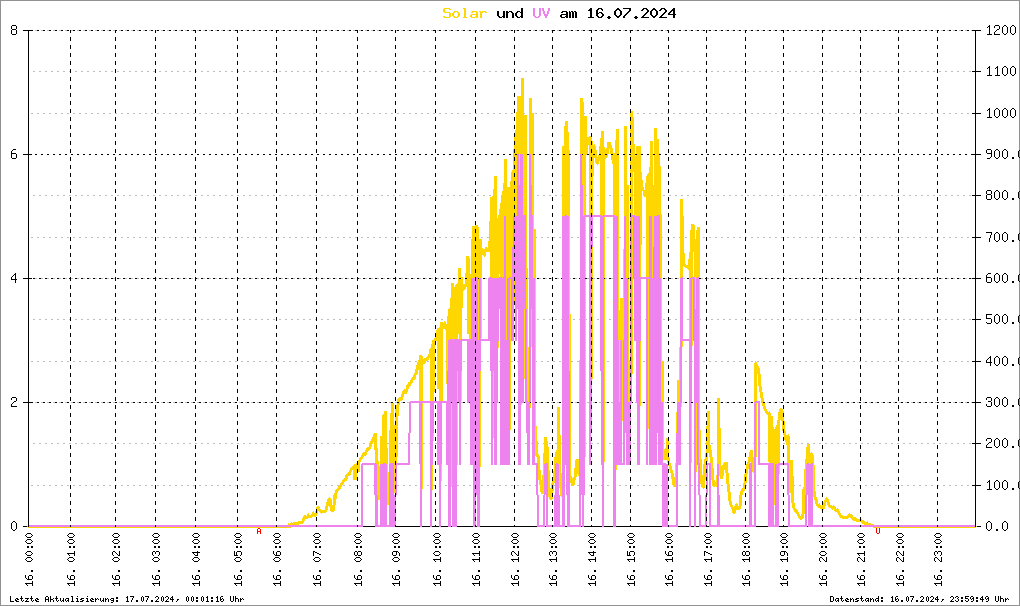This screenshot has height=606, width=1020.
Task: Click the red 'A' sunrise marker on the x-axis
Action: pyautogui.click(x=259, y=531)
